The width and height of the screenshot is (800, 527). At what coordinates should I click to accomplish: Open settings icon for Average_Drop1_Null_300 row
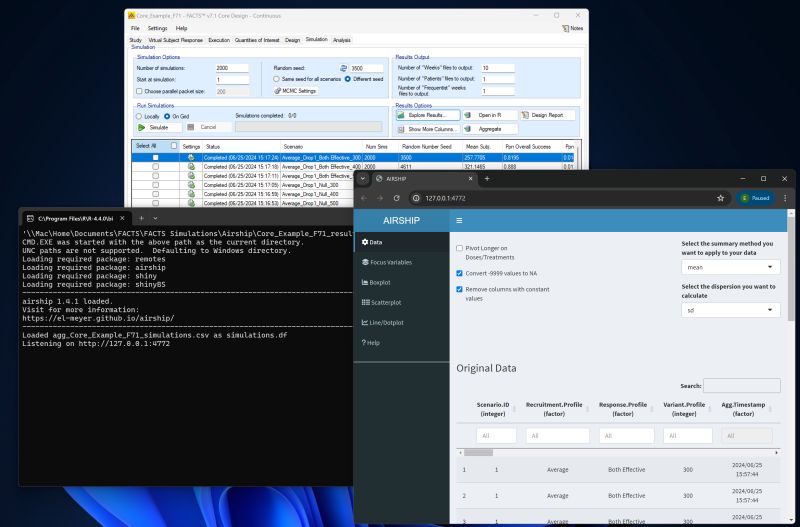[191, 185]
